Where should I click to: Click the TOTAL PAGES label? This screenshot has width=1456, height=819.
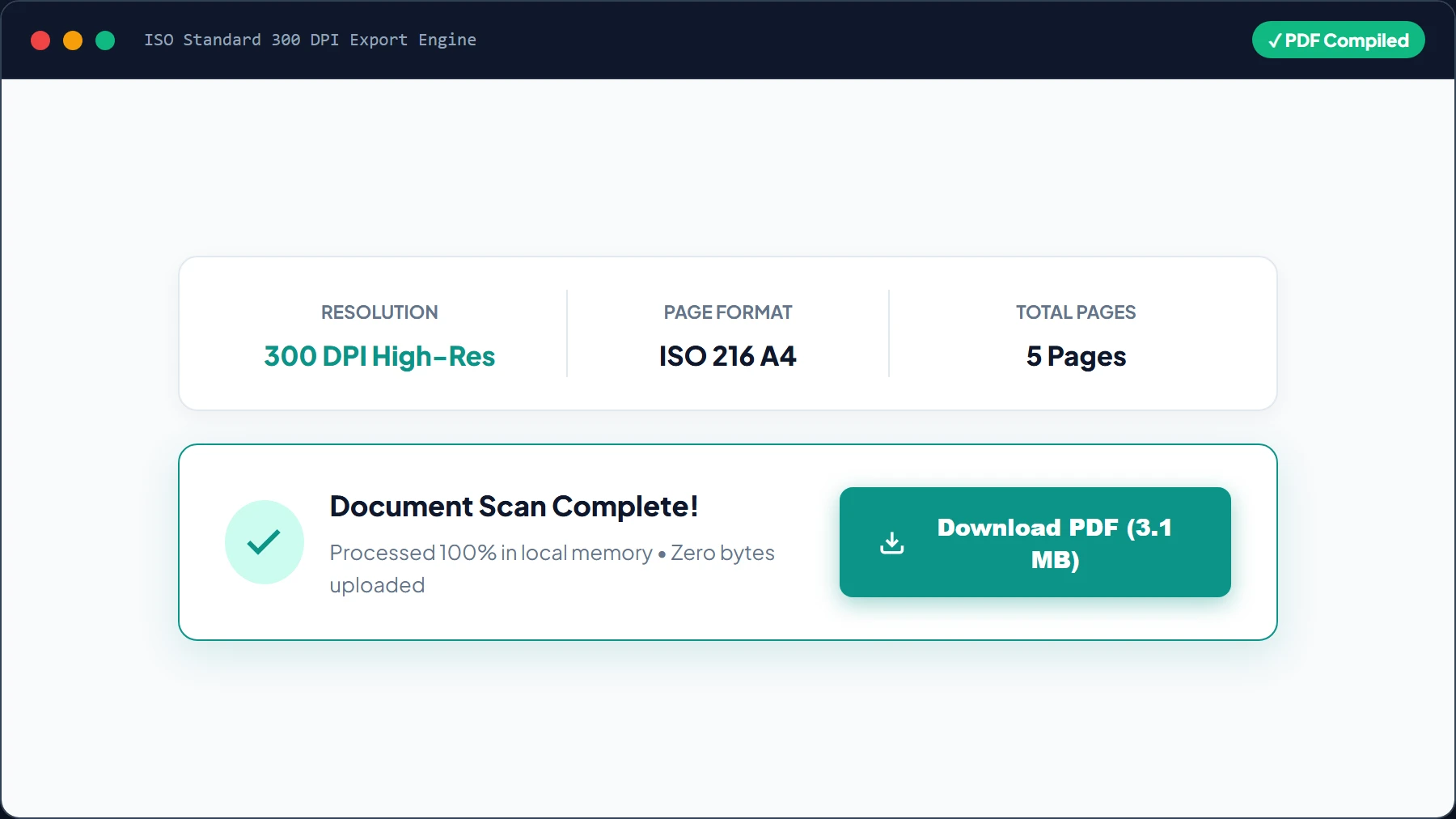1076,312
